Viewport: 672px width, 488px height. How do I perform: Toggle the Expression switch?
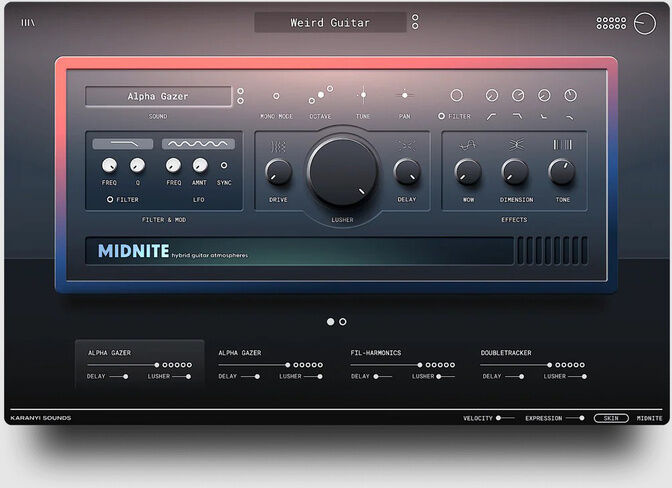point(575,418)
